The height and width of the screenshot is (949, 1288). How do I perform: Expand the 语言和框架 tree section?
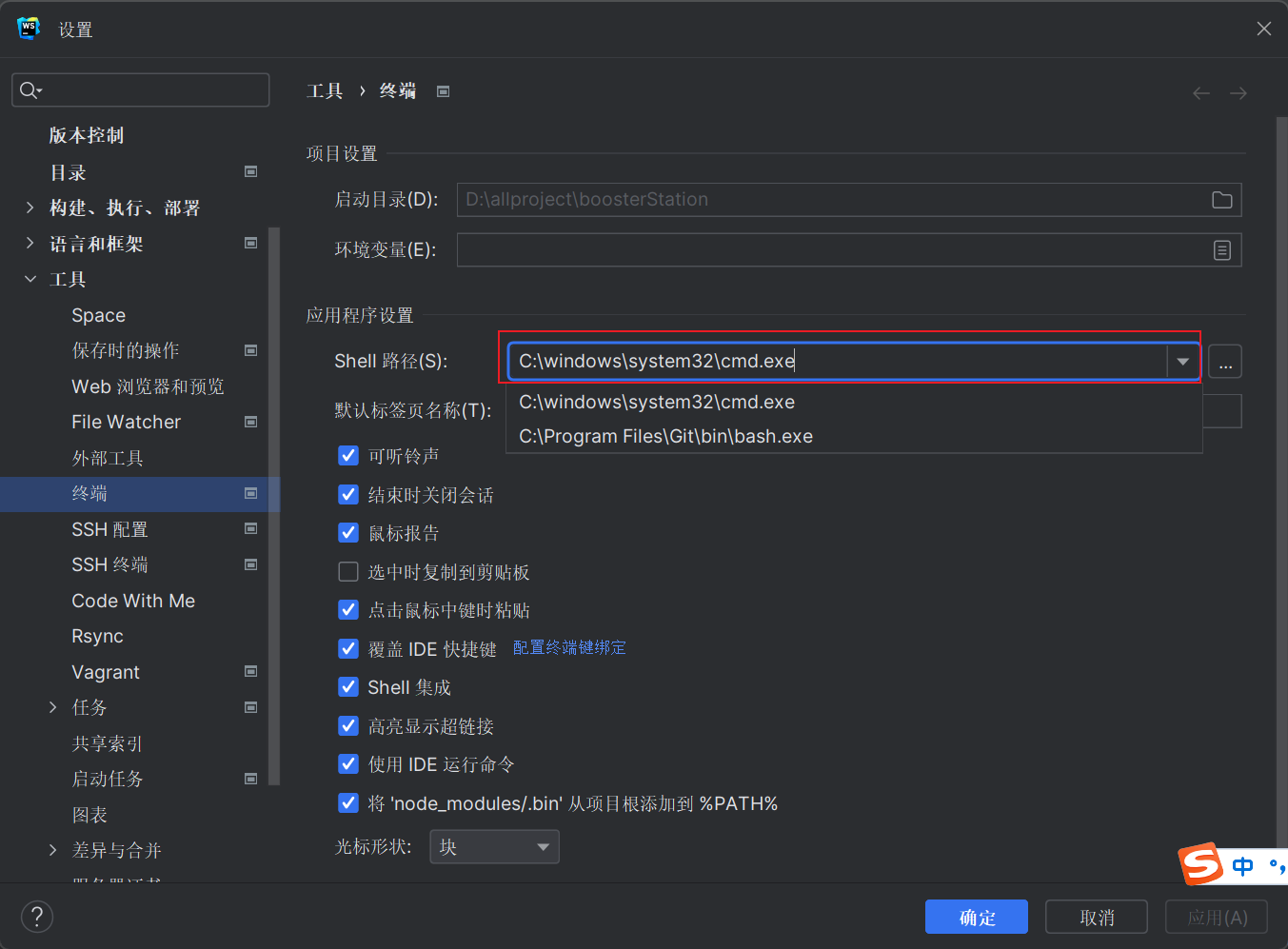pos(30,243)
